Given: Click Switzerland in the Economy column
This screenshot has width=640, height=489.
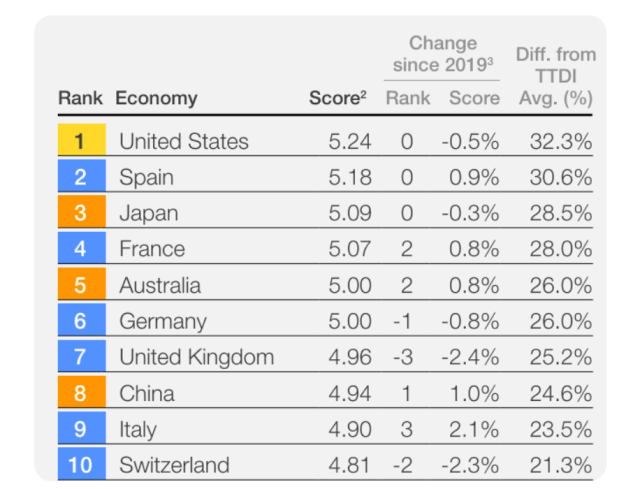Looking at the screenshot, I should coord(174,465).
